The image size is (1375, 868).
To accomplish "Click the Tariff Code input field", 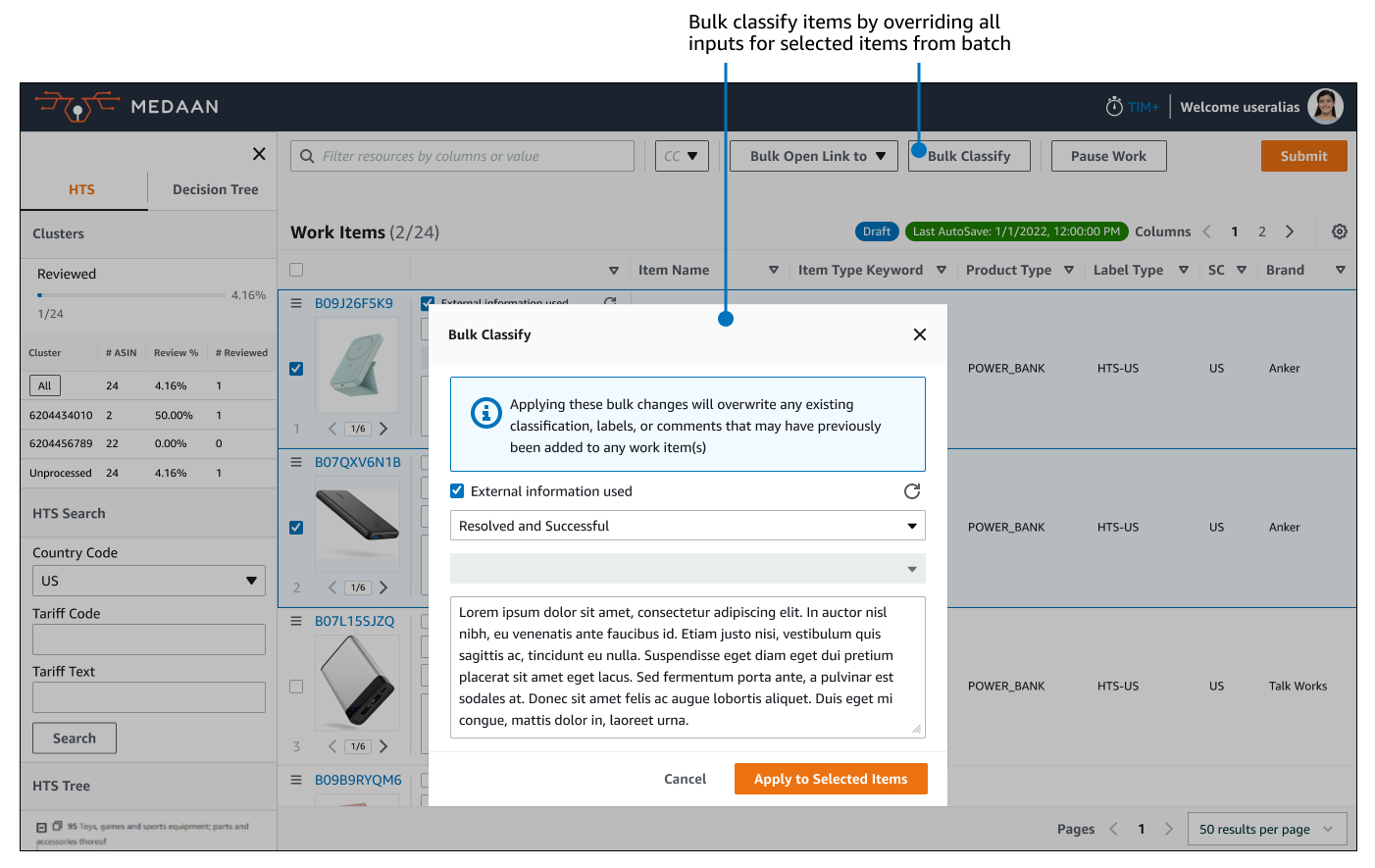I will 149,639.
